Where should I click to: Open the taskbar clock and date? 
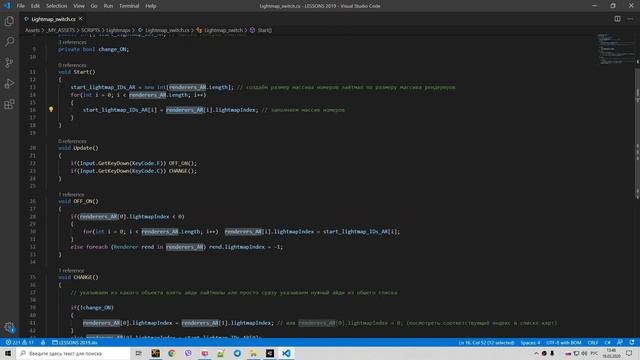[x=611, y=353]
